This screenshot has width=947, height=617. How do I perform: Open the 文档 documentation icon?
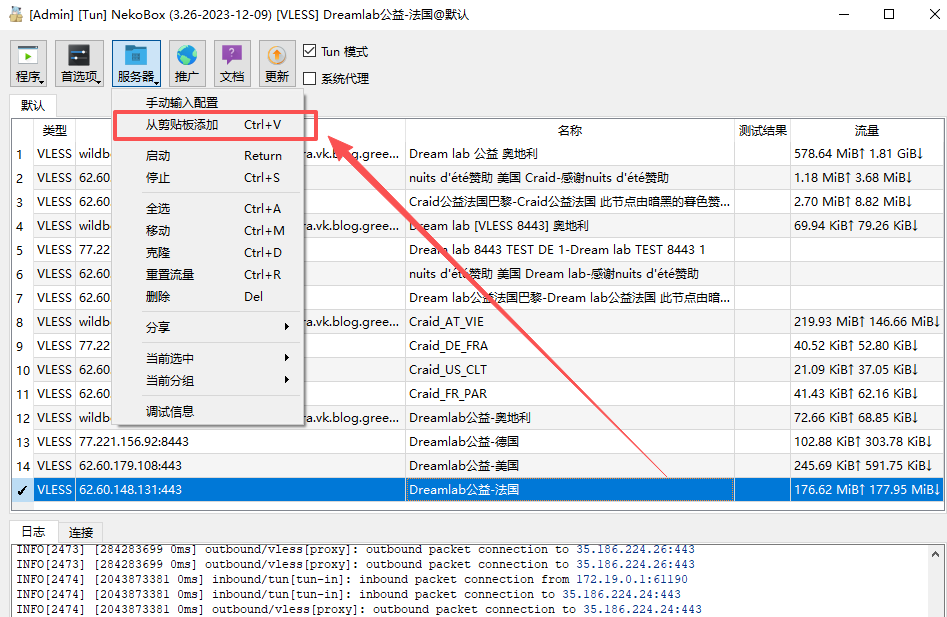click(232, 62)
